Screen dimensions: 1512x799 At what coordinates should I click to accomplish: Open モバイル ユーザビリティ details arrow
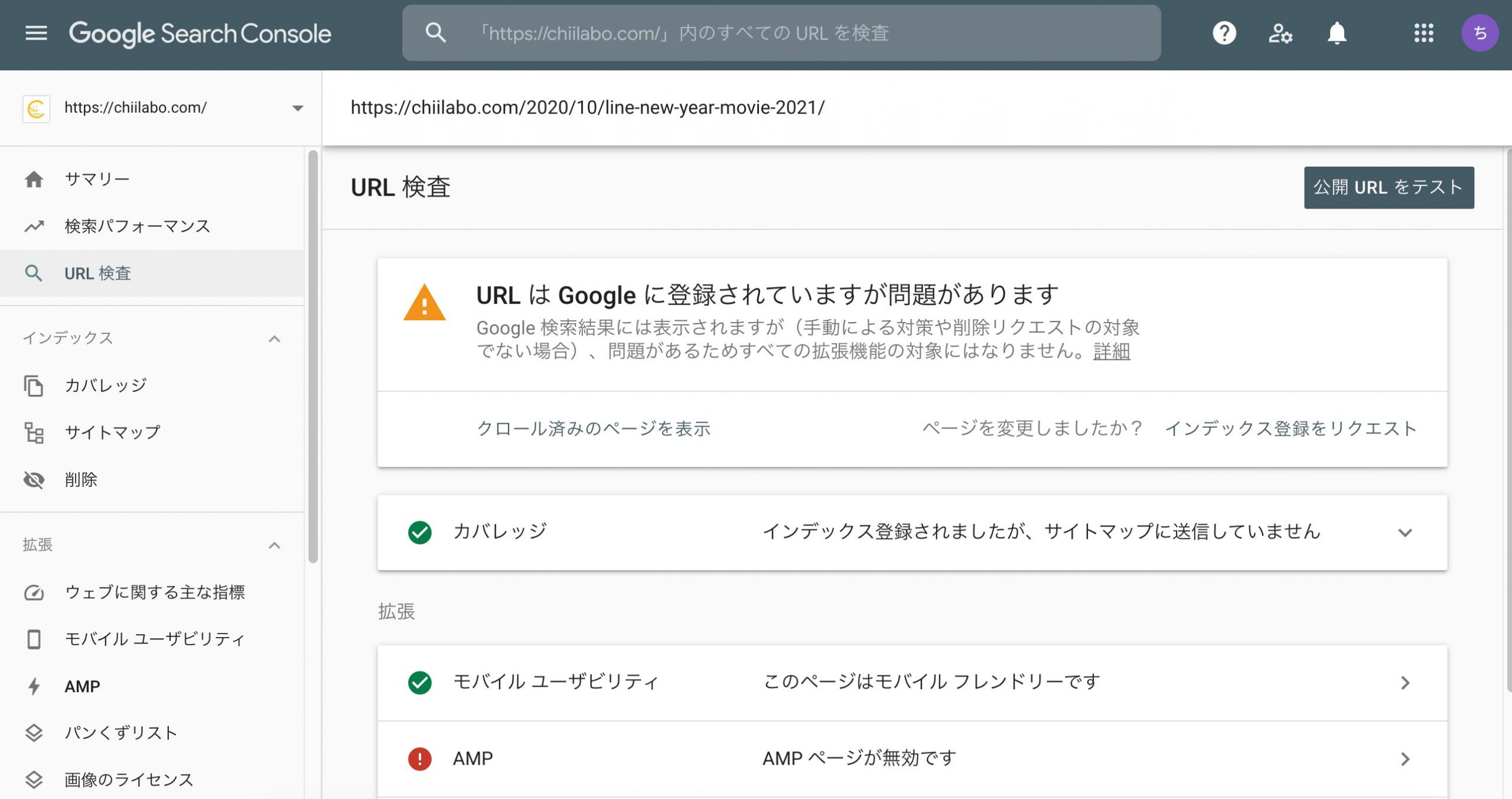[1405, 683]
